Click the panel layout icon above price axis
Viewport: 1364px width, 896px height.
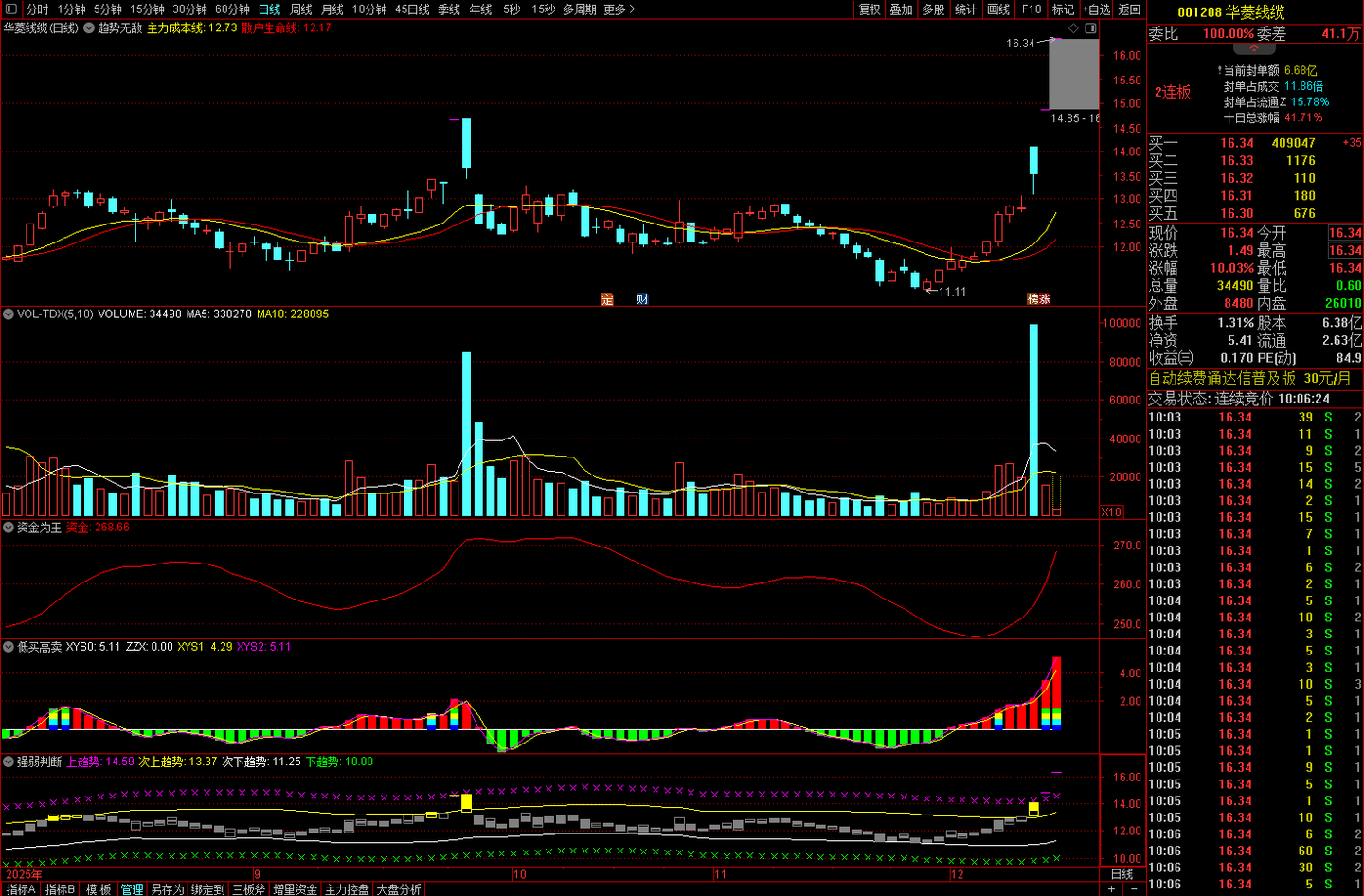(1090, 28)
